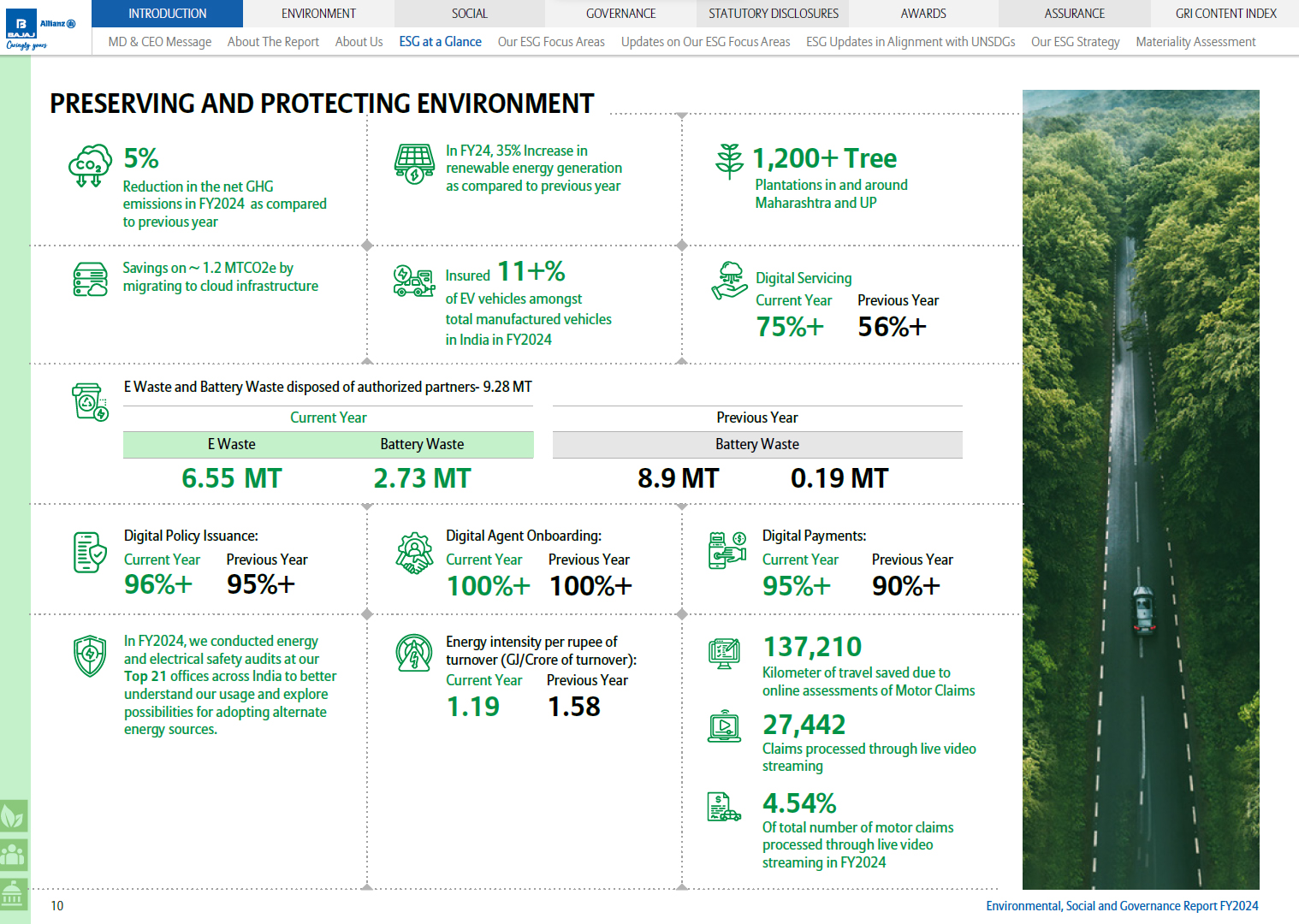Click the EV vehicles insured icon
The image size is (1299, 924).
414,281
